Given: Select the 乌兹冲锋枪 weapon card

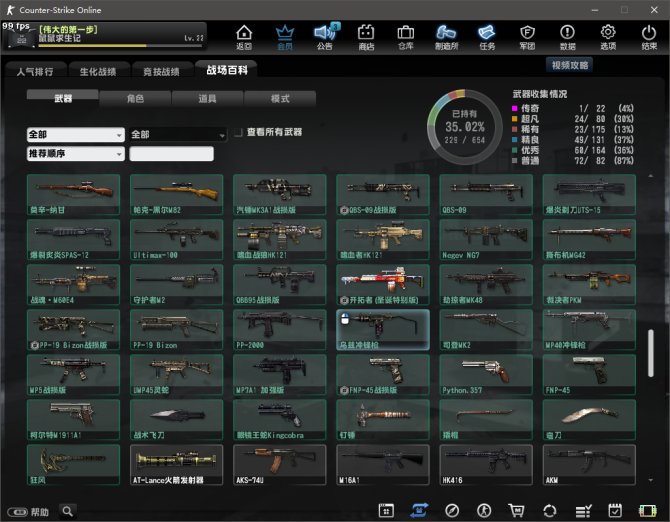Looking at the screenshot, I should pos(383,330).
